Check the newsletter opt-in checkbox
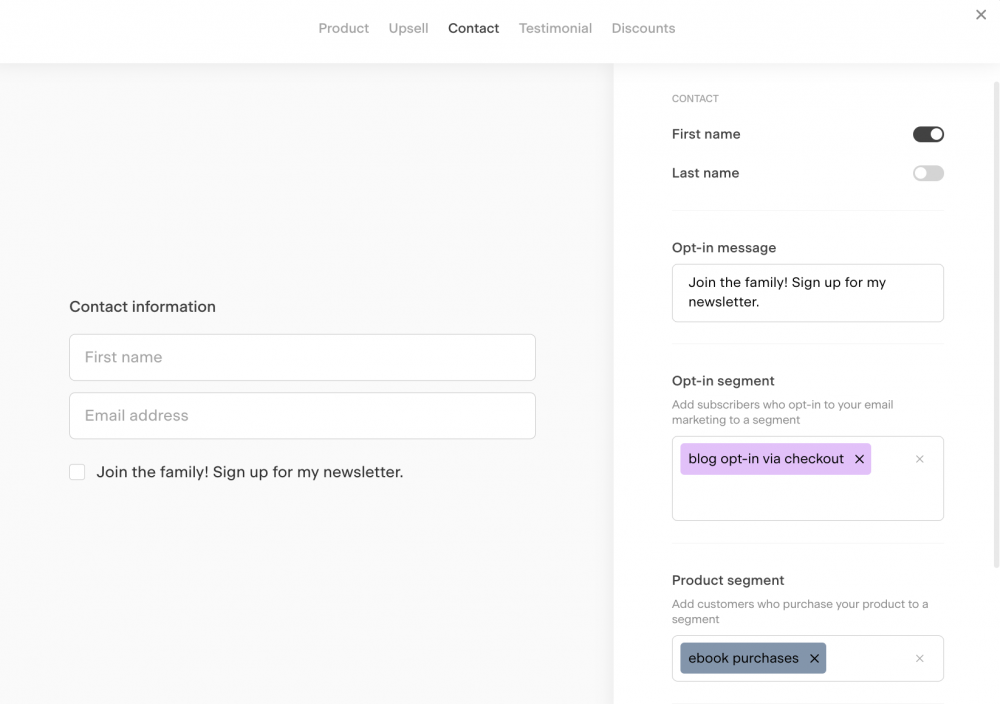 pyautogui.click(x=77, y=471)
